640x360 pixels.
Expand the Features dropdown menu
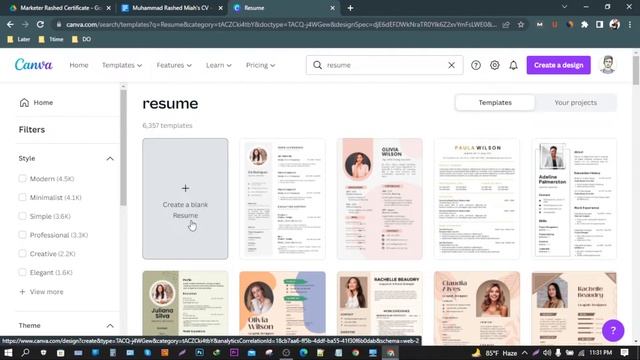click(x=174, y=65)
